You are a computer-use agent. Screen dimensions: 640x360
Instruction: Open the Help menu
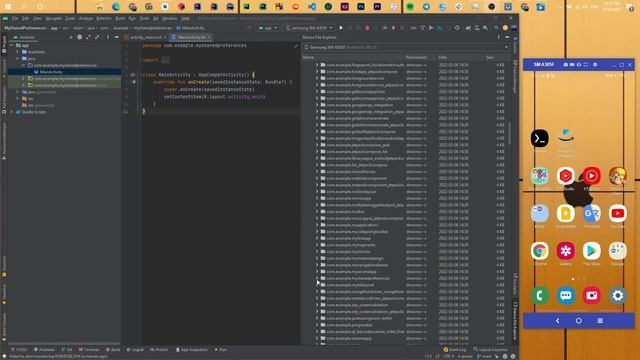tap(185, 18)
